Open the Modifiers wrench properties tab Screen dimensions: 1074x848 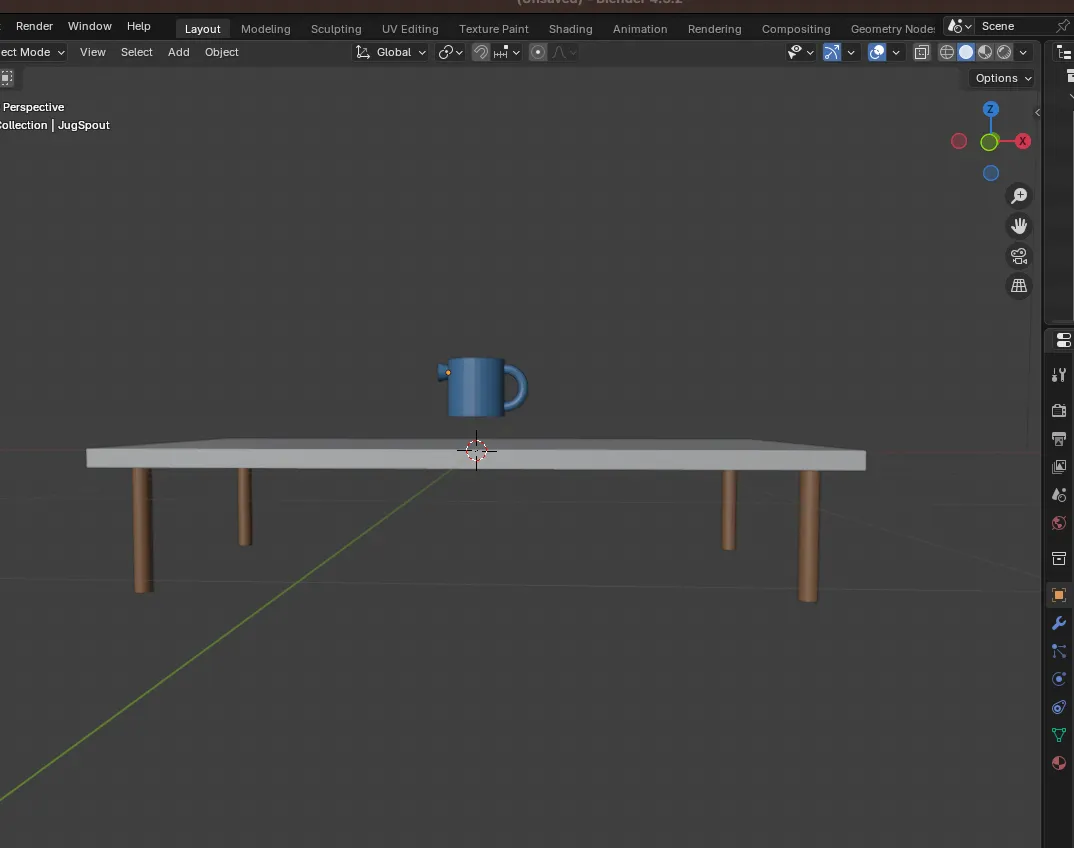tap(1059, 623)
